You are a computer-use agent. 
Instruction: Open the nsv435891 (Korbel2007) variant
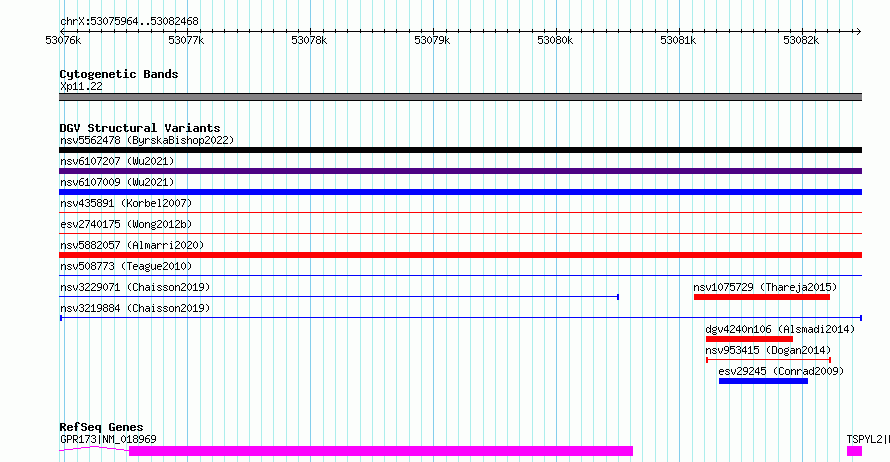126,203
